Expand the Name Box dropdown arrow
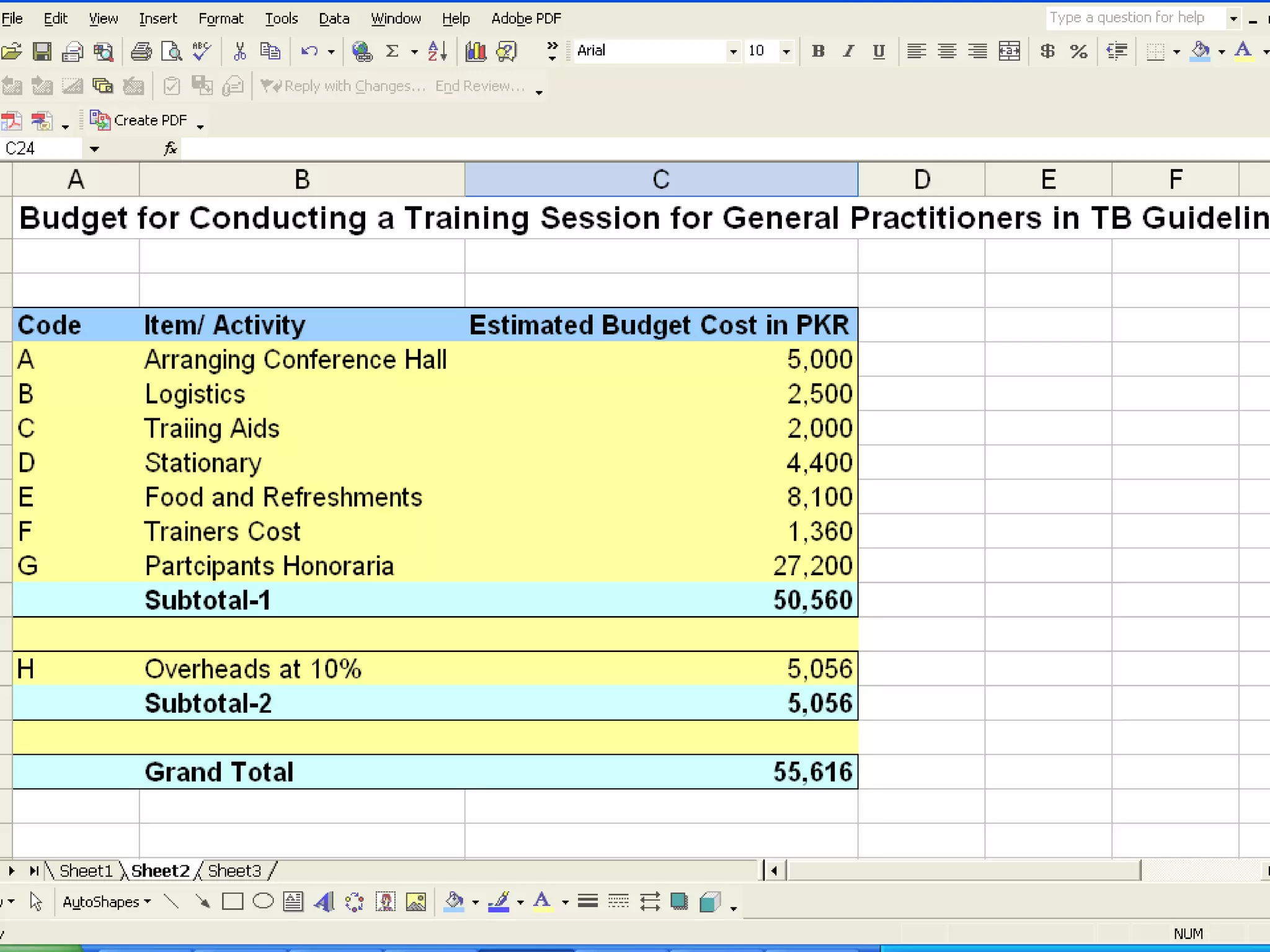 [x=94, y=149]
